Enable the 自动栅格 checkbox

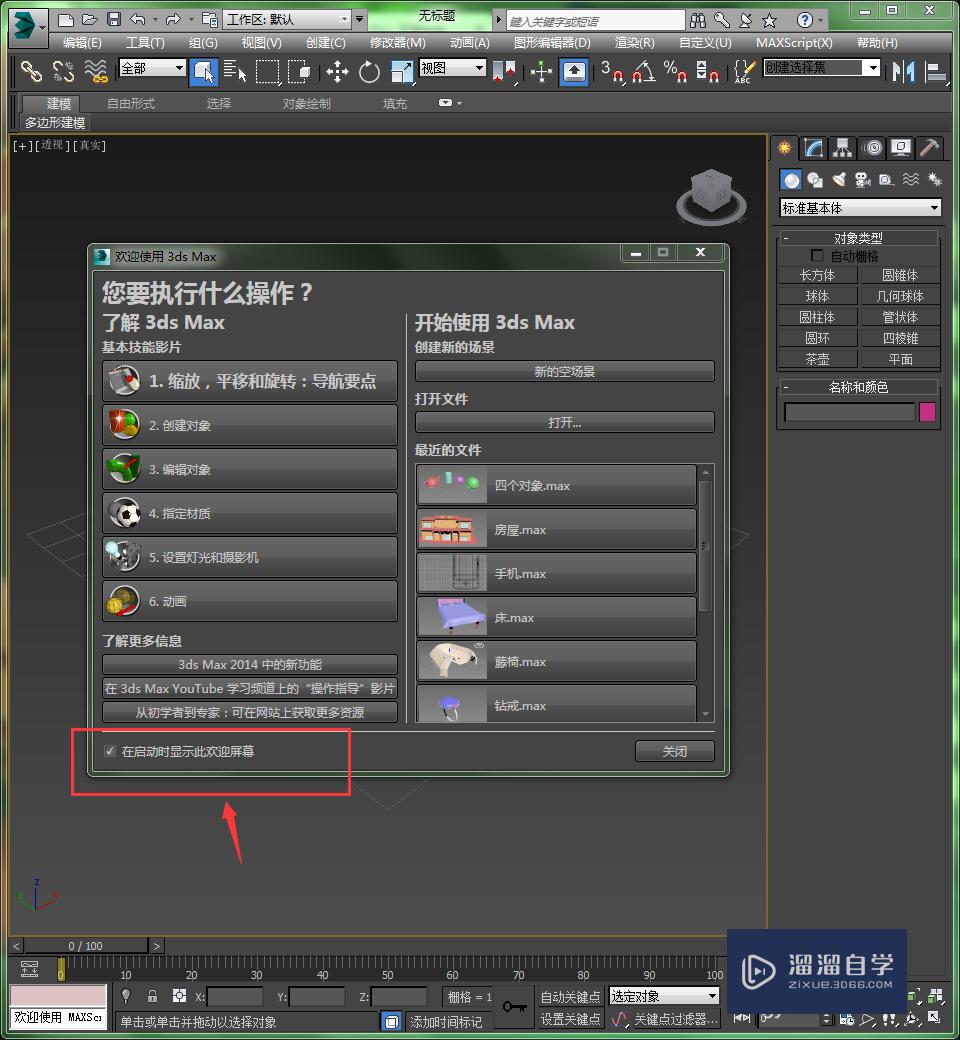817,255
